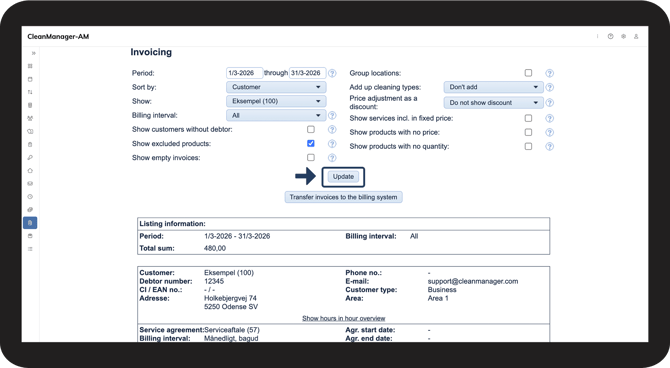Viewport: 670px width, 368px height.
Task: Open help icon for Show empty invoices
Action: coord(332,158)
